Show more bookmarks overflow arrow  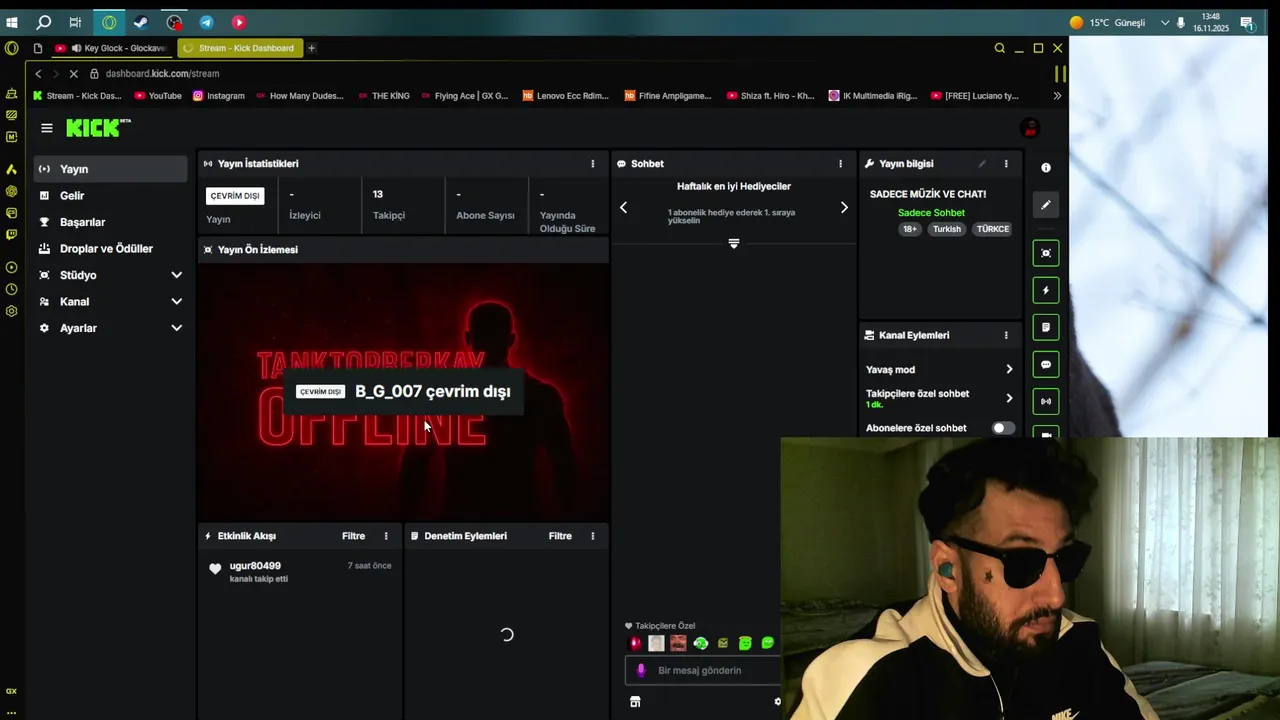[x=1057, y=96]
